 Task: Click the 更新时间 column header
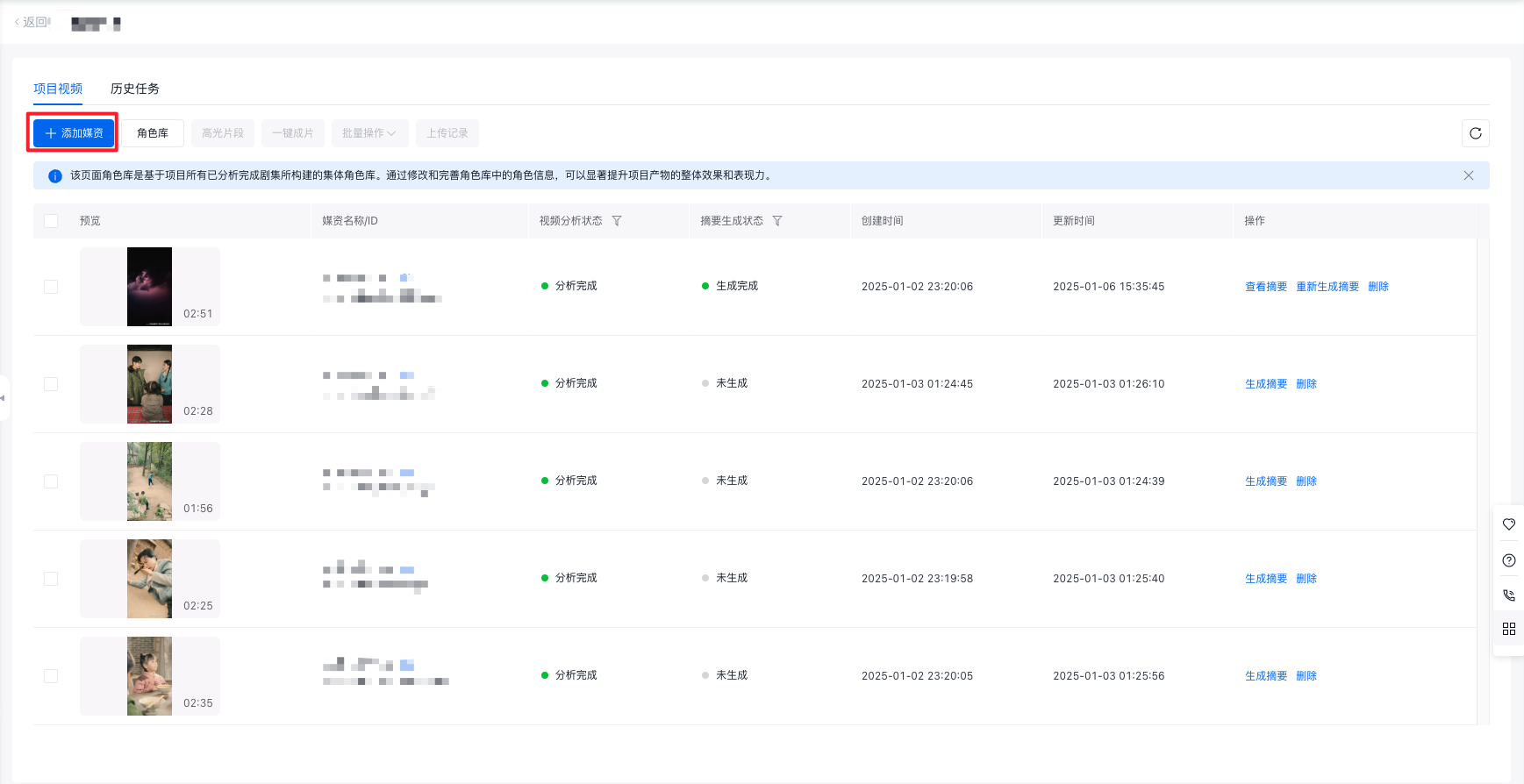[x=1074, y=221]
